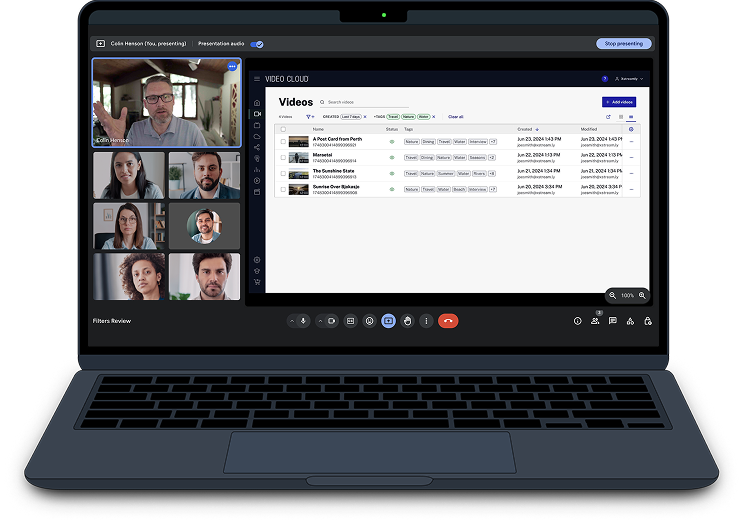The width and height of the screenshot is (743, 522).
Task: Click the Clear all filters link
Action: click(455, 117)
